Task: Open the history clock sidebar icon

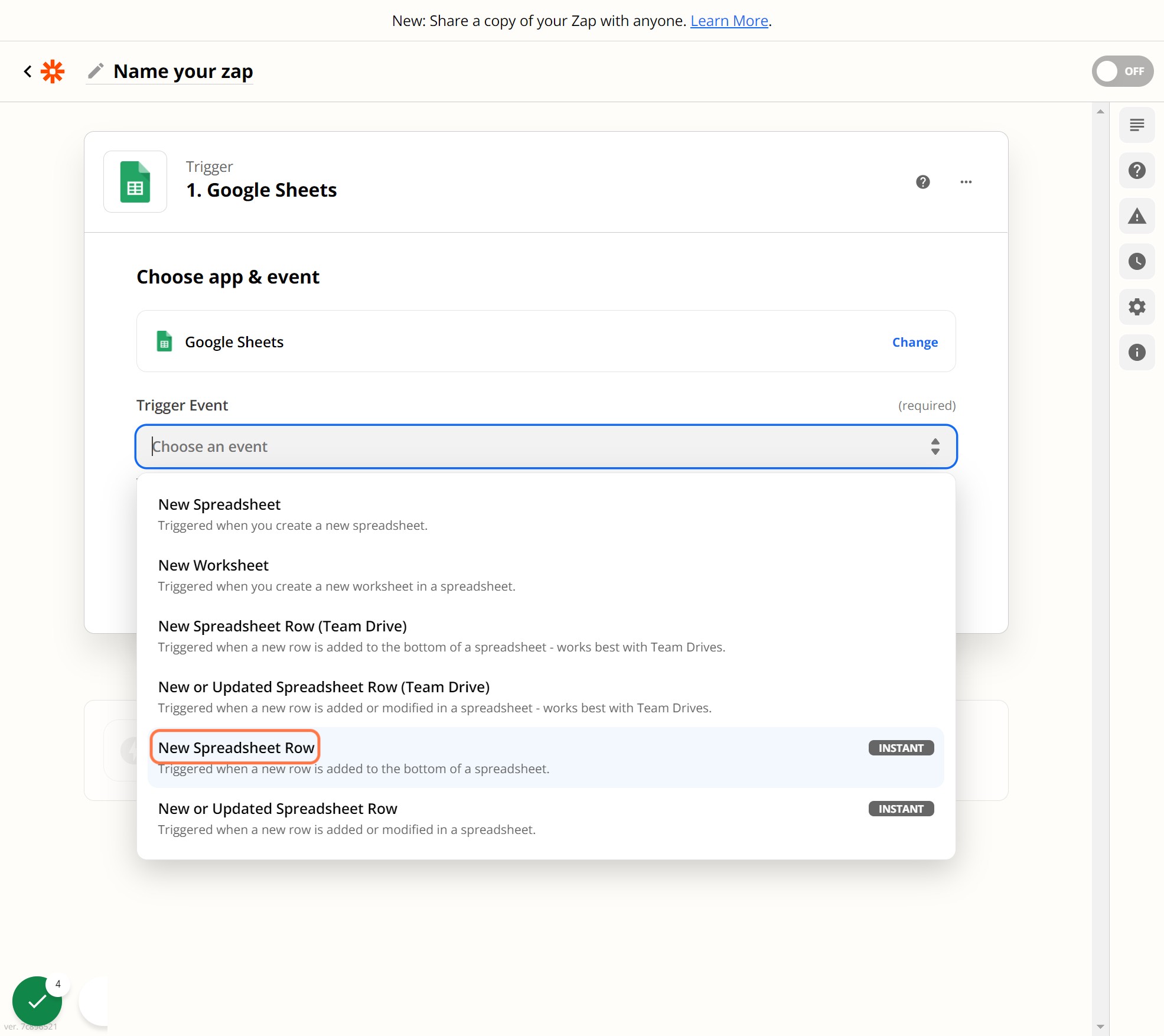Action: (1137, 261)
